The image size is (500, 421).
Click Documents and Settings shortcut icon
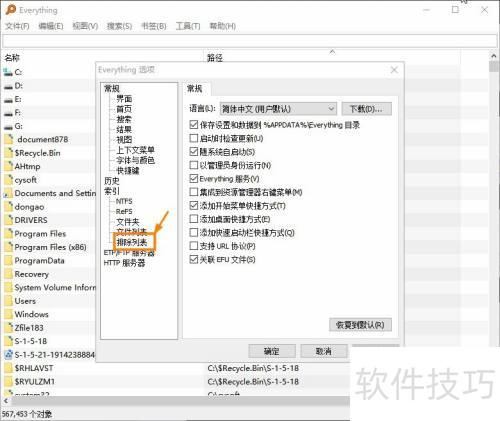(x=8, y=193)
